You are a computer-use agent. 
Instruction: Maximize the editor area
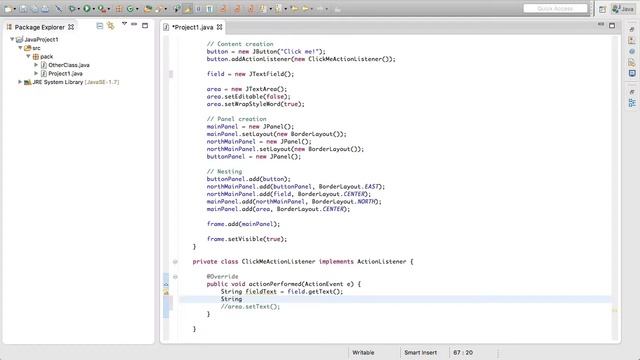click(x=612, y=25)
